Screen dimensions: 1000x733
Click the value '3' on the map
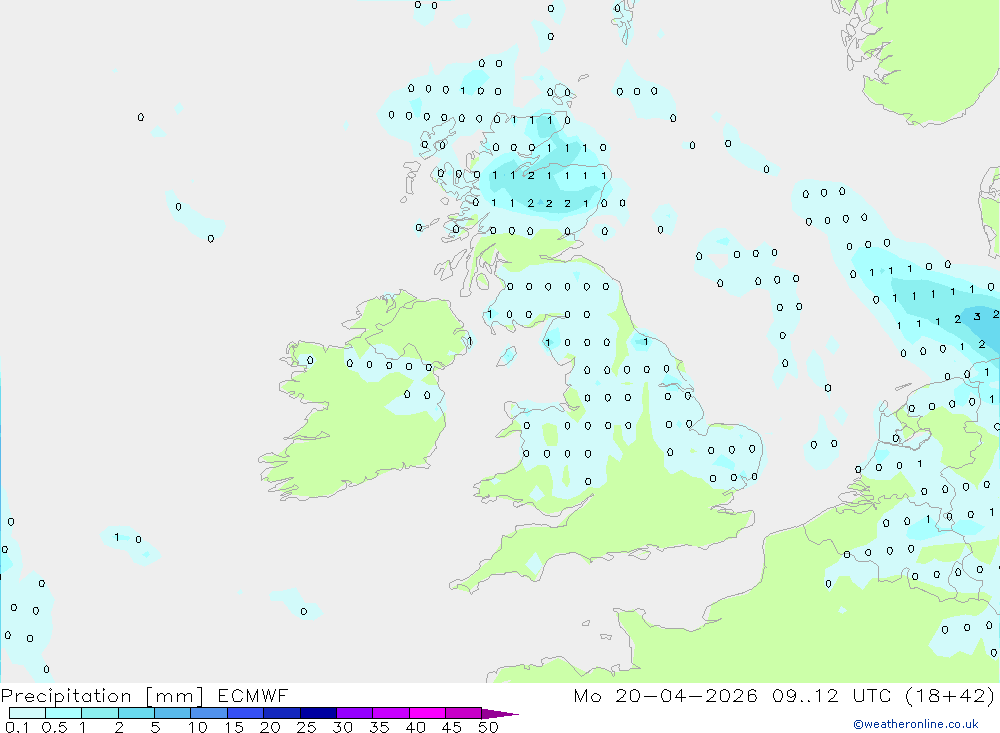point(977,316)
